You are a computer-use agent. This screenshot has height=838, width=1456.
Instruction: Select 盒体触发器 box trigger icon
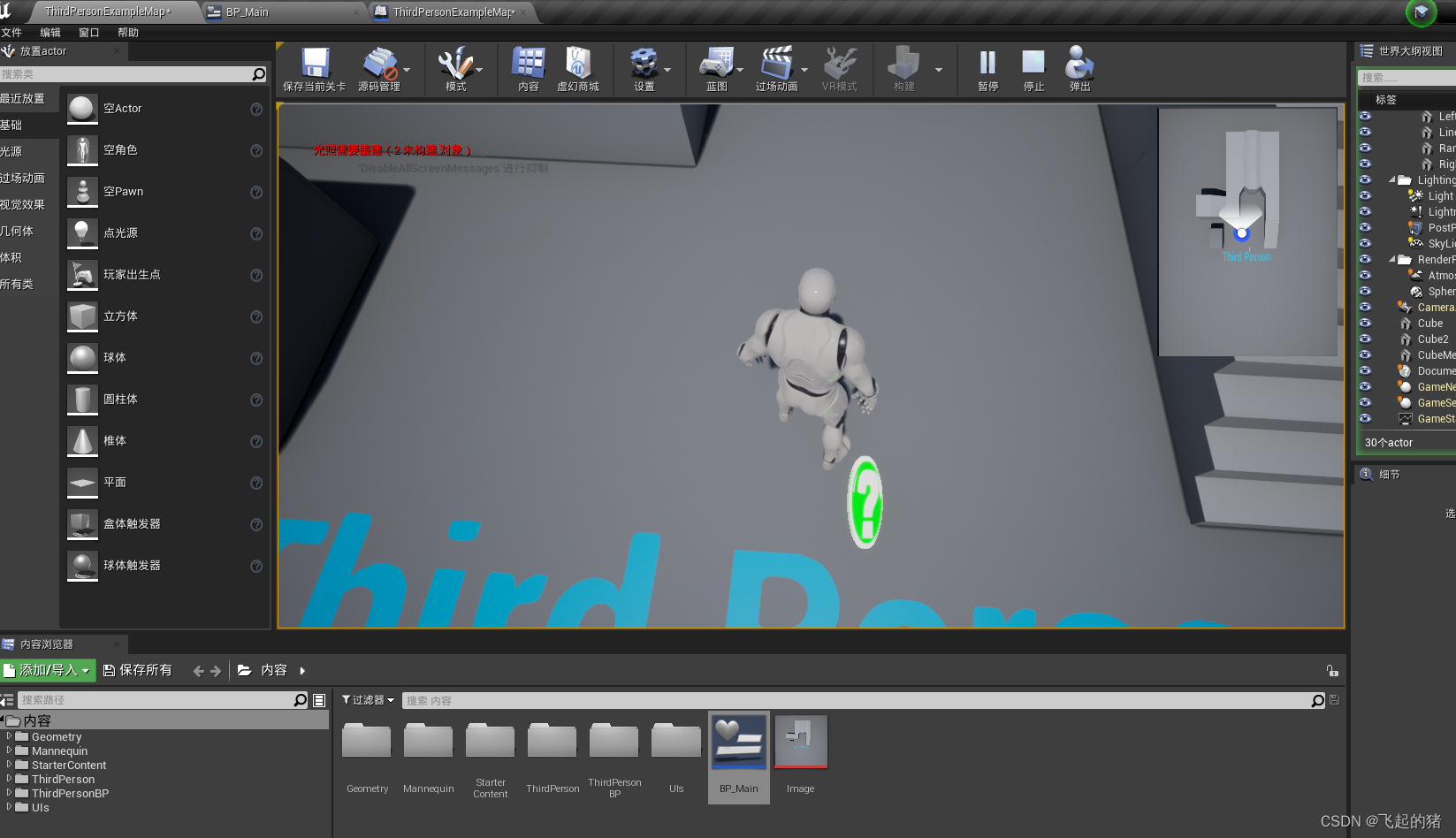[x=82, y=524]
